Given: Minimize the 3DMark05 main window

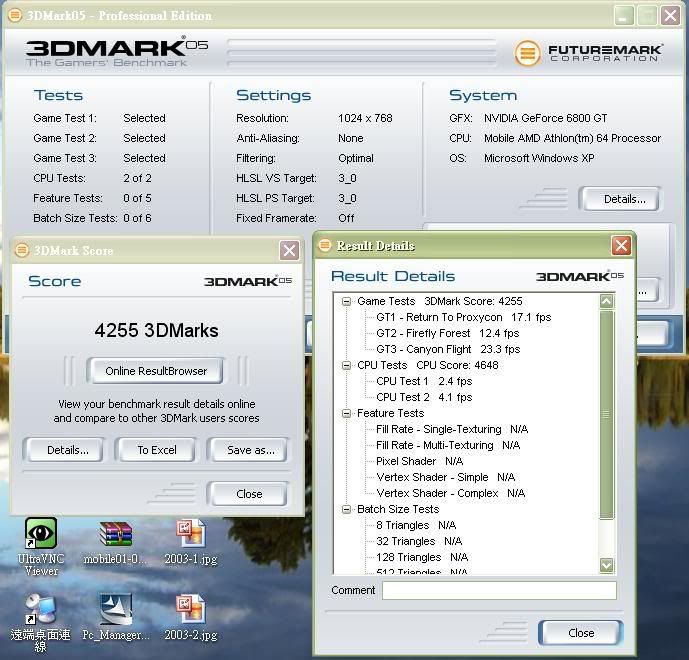Looking at the screenshot, I should pos(624,16).
